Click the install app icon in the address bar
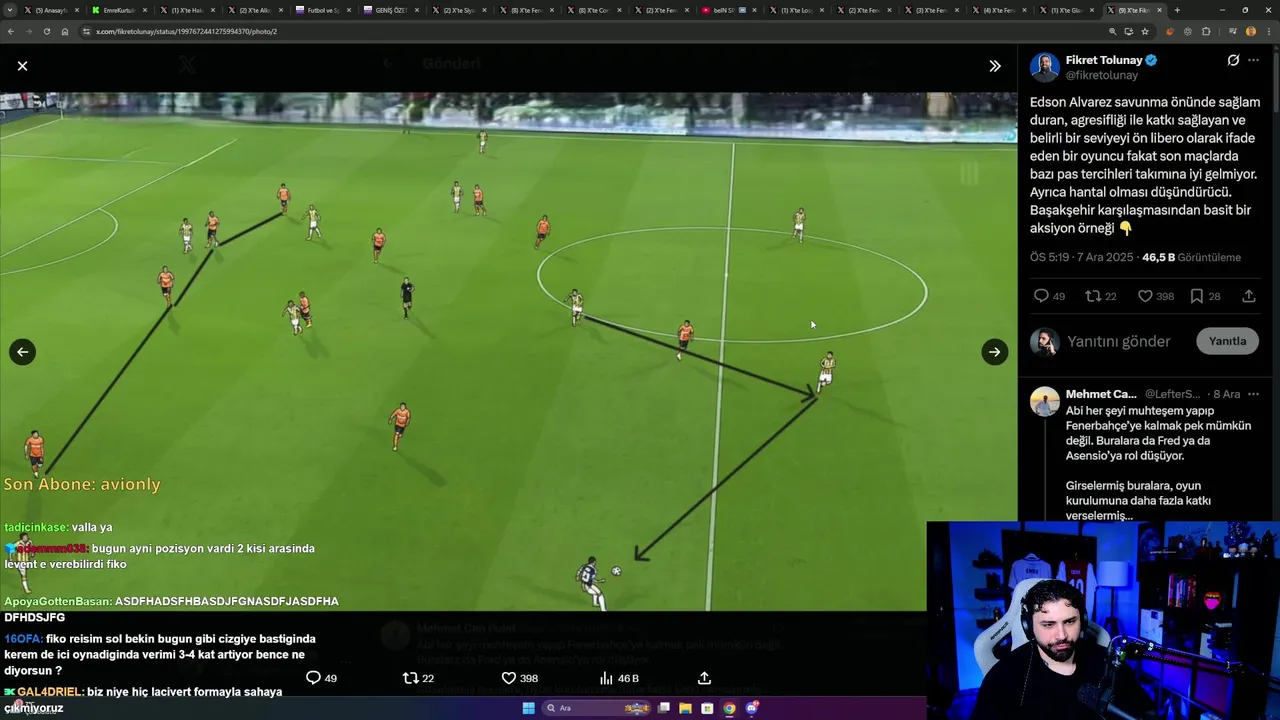 (1129, 31)
